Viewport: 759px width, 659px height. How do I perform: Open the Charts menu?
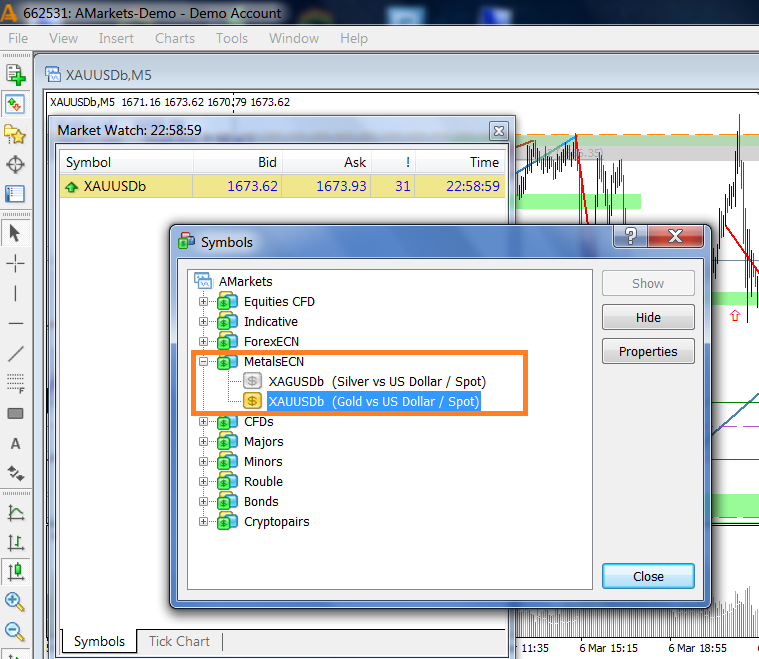[175, 38]
